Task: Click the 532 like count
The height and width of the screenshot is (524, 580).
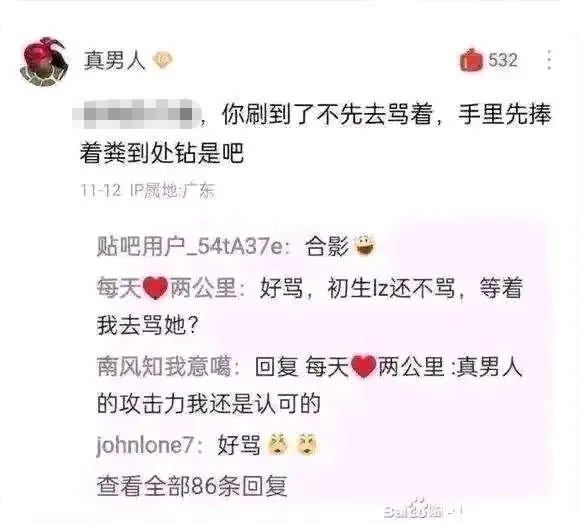Action: tap(503, 60)
